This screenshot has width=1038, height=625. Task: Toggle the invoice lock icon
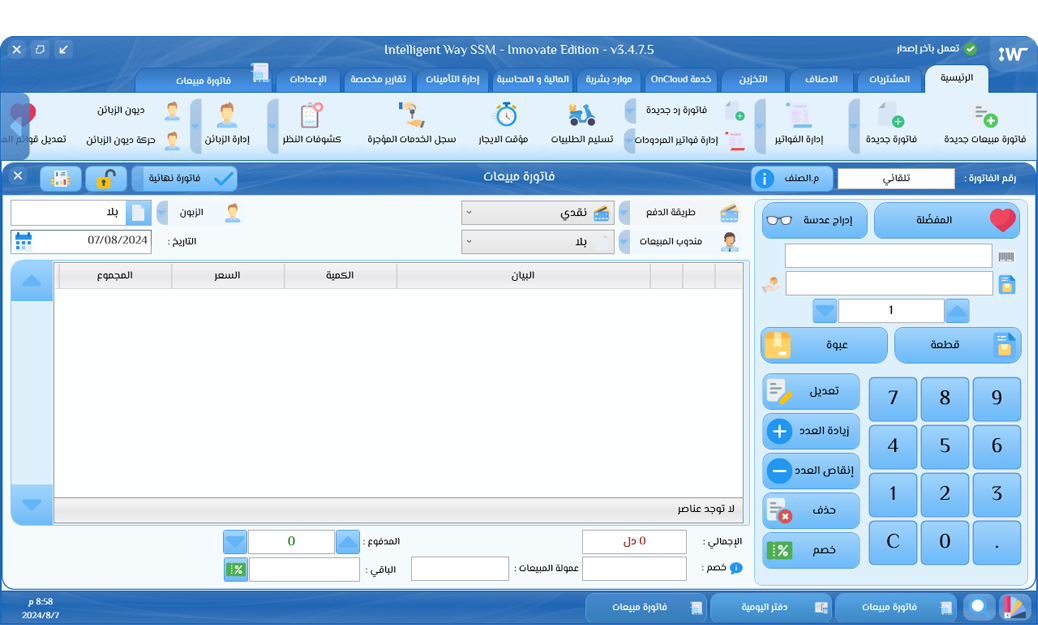106,178
